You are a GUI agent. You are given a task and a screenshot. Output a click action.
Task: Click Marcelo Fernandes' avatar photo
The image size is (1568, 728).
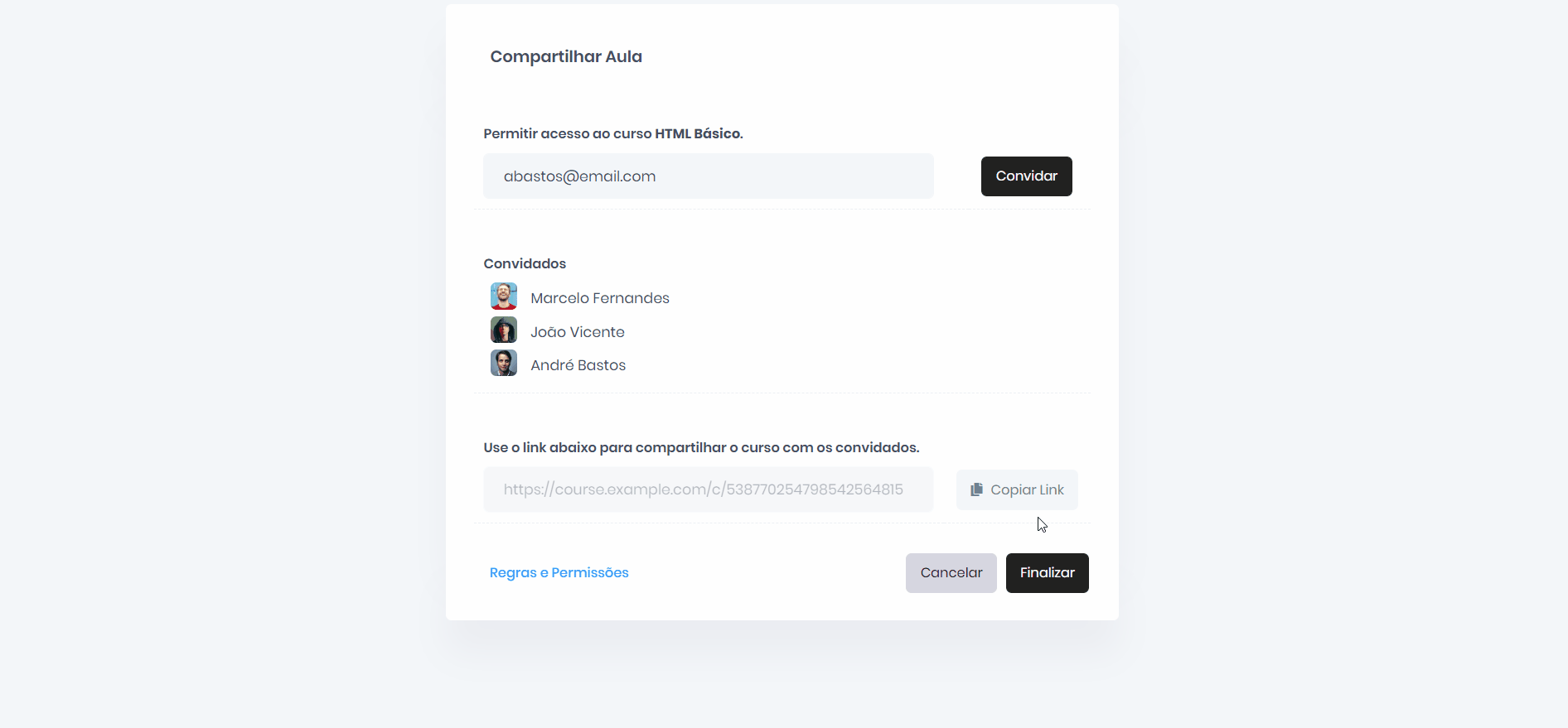(504, 297)
